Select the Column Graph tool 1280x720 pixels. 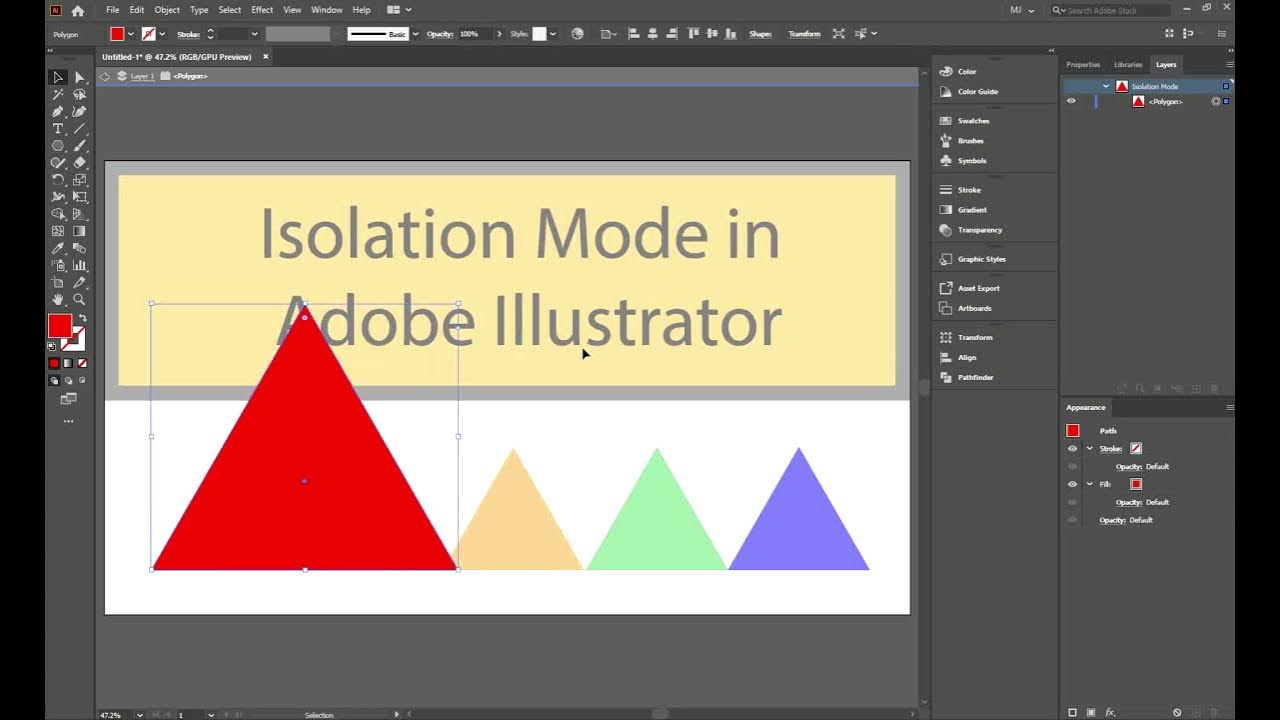pyautogui.click(x=79, y=265)
